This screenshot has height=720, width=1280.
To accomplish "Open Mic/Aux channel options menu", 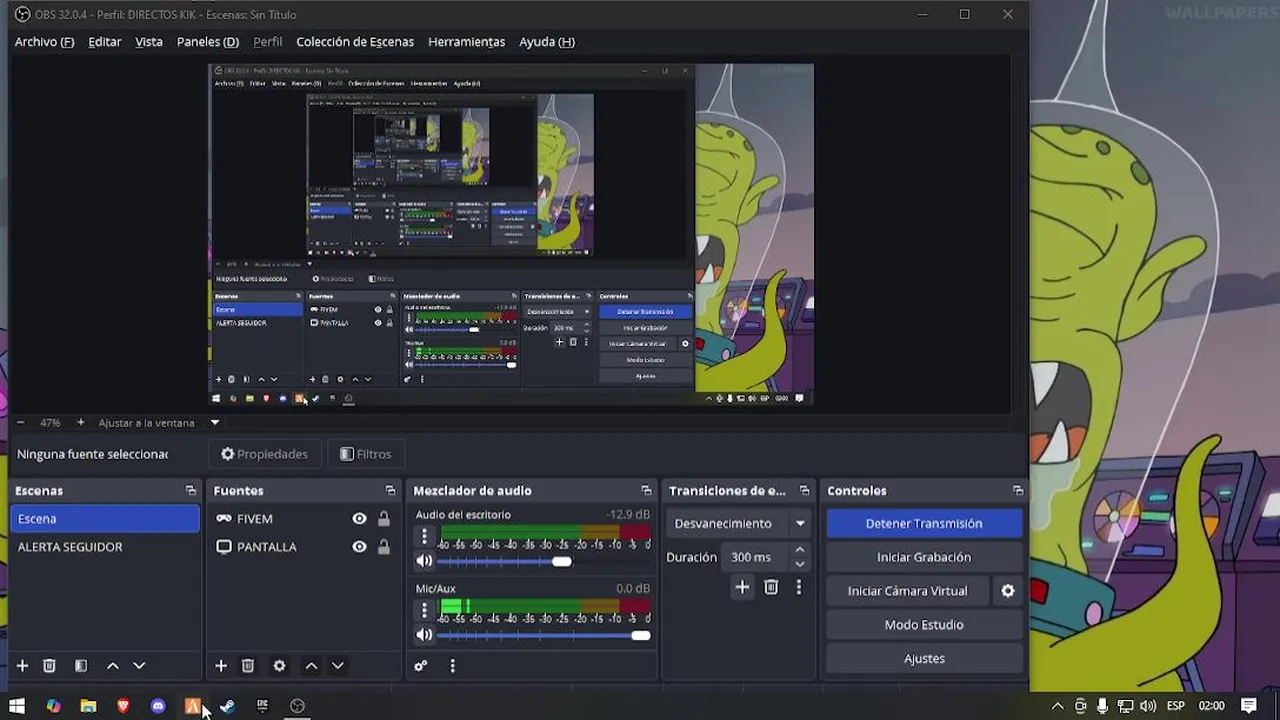I will coord(424,610).
